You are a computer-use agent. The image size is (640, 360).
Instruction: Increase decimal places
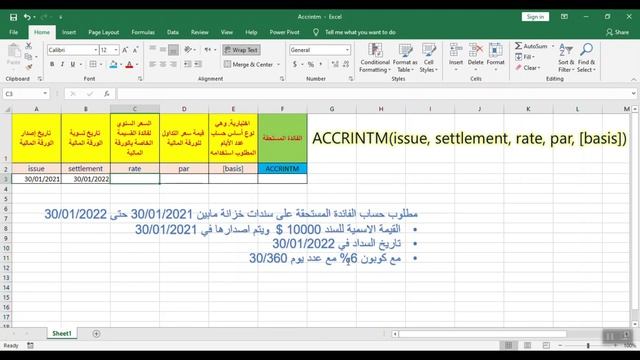[335, 64]
